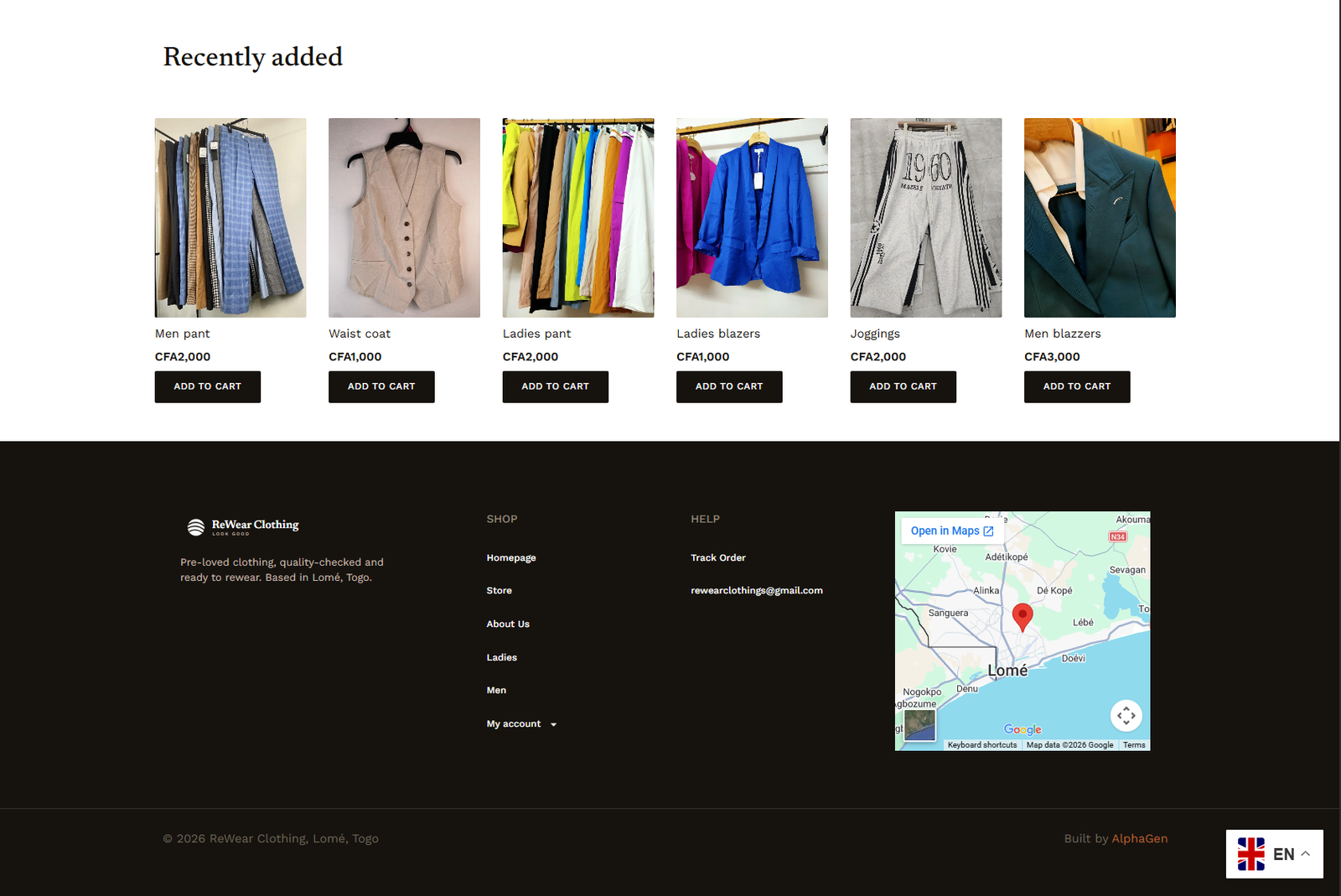Screen dimensions: 1341x896
Task: Click the Men pant product title
Action: tap(183, 334)
